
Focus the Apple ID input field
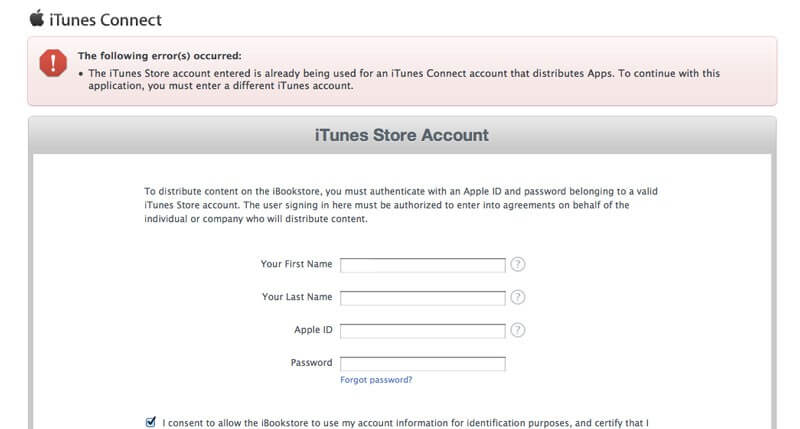click(x=422, y=331)
